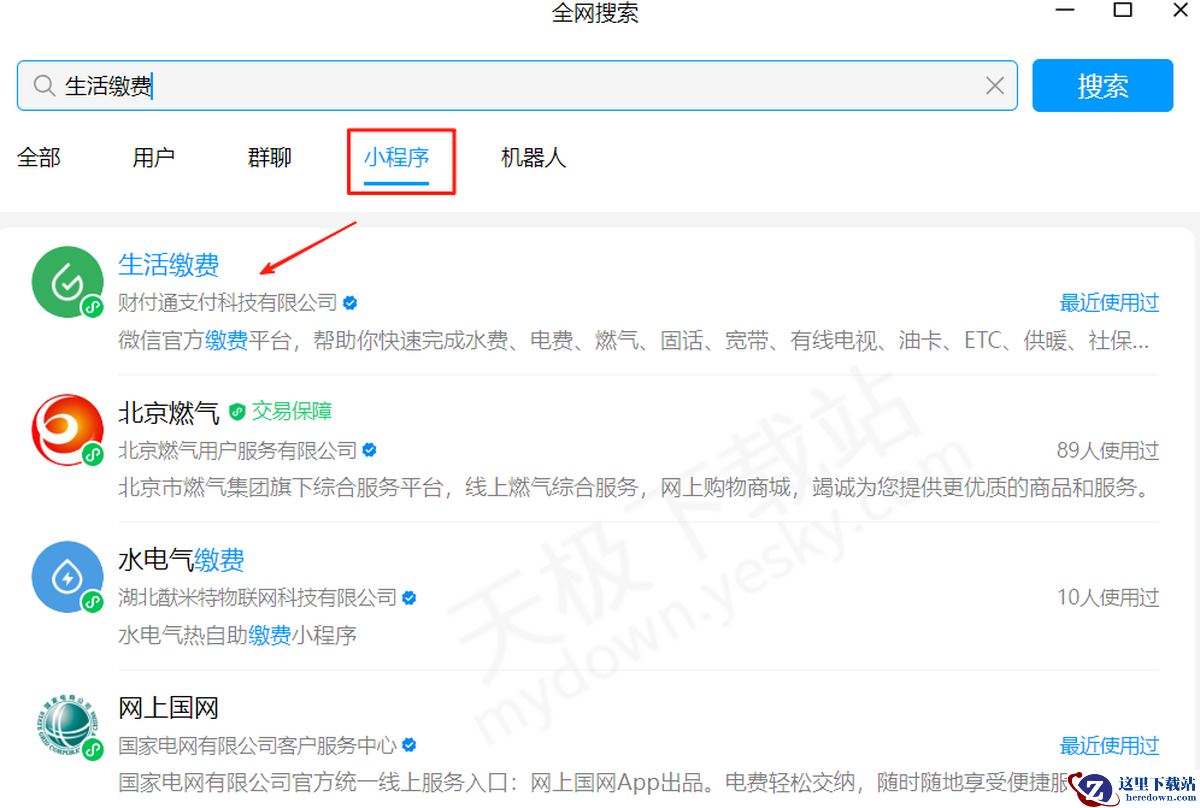Open the red 北京燃气 logo icon
The width and height of the screenshot is (1200, 808).
pyautogui.click(x=68, y=430)
